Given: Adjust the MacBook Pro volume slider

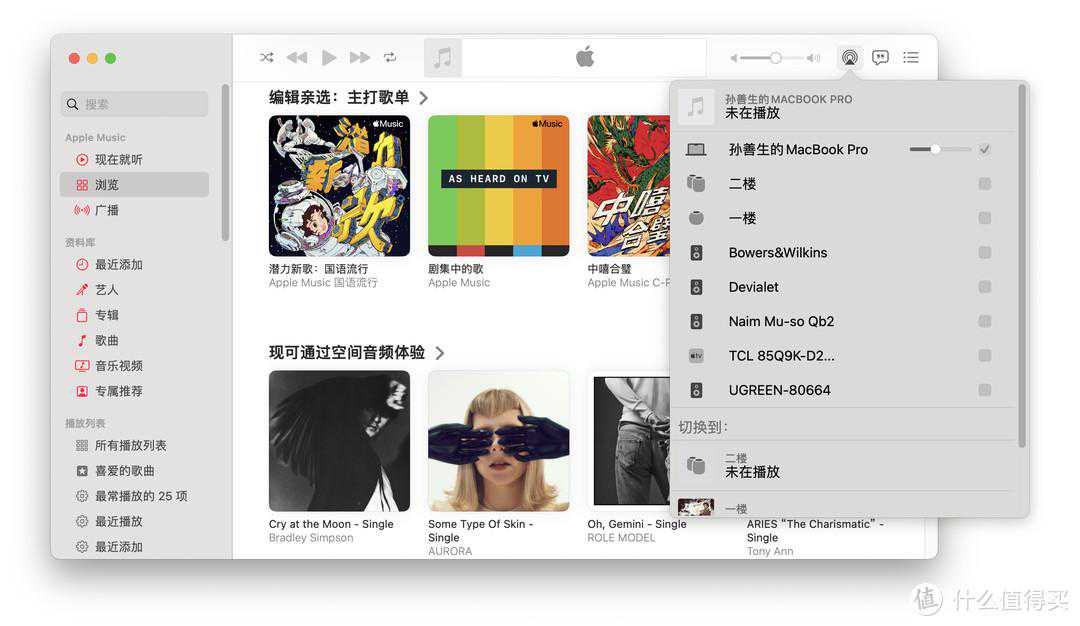Looking at the screenshot, I should [935, 149].
